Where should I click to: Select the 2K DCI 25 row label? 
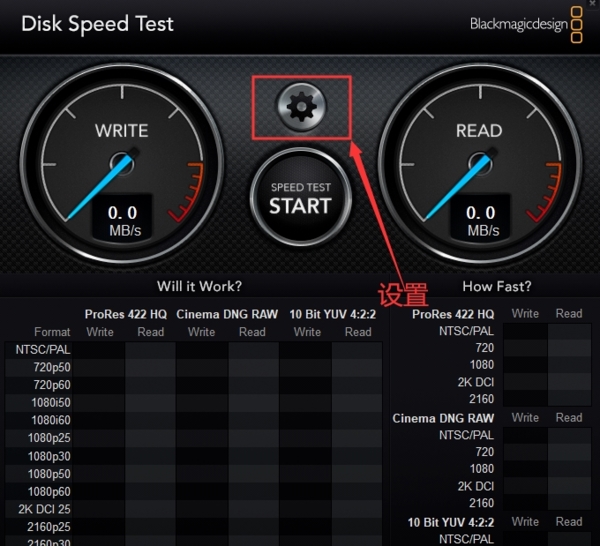tap(44, 509)
